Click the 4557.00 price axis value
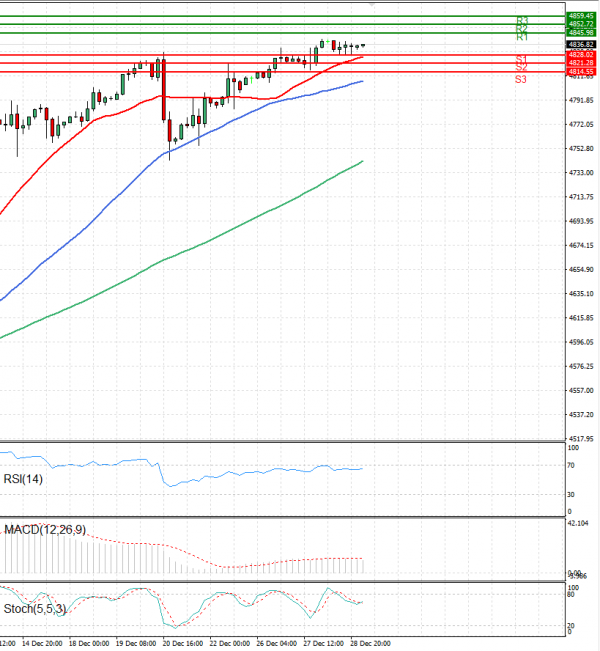Screen dimensions: 600x651 click(x=581, y=390)
